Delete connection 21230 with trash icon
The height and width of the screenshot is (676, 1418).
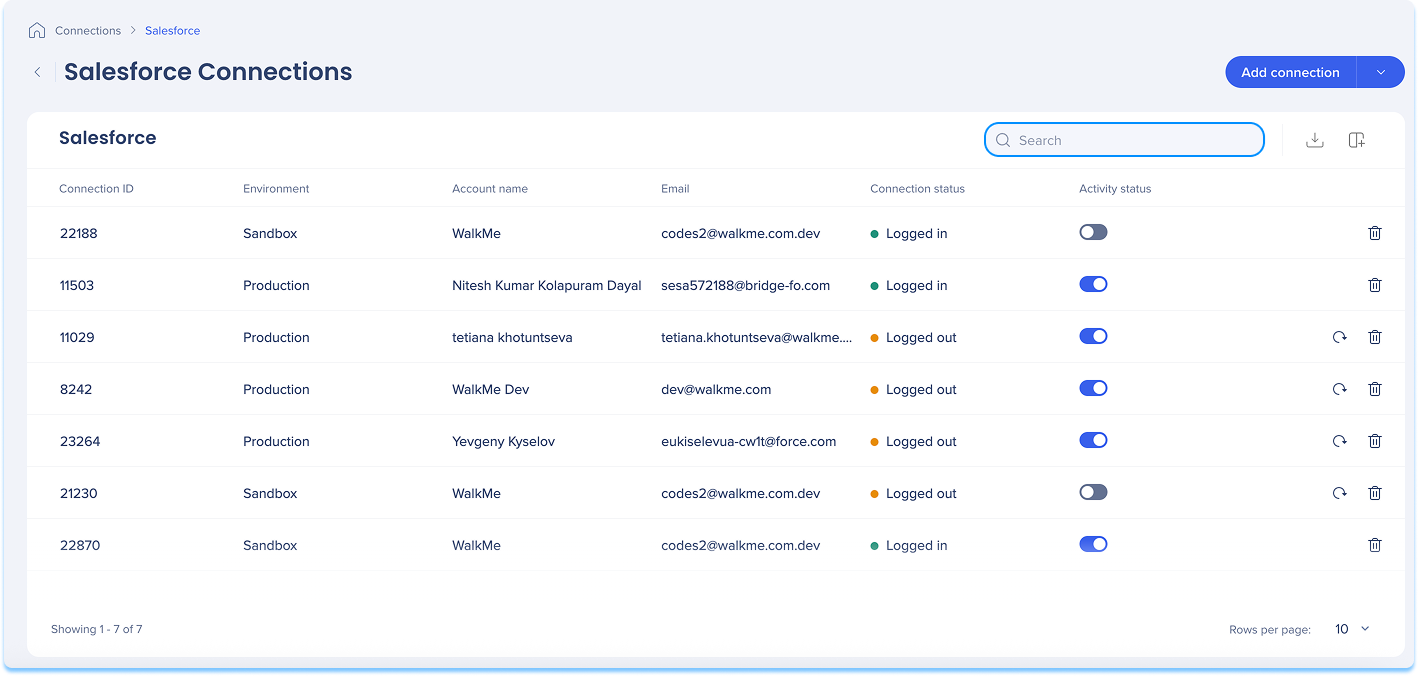(1375, 493)
